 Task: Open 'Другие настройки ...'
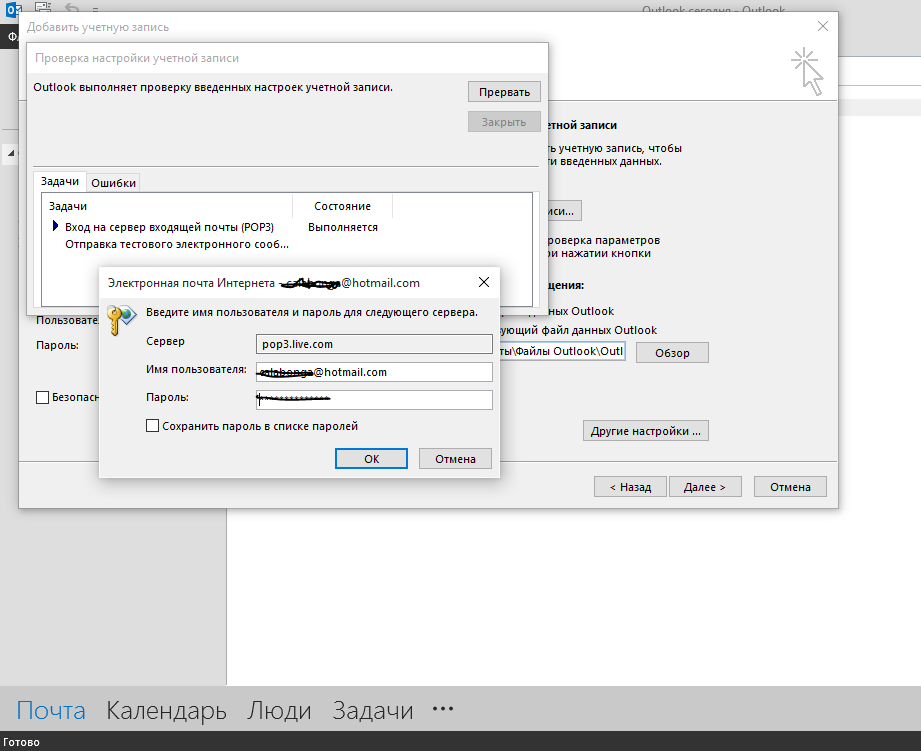point(646,430)
